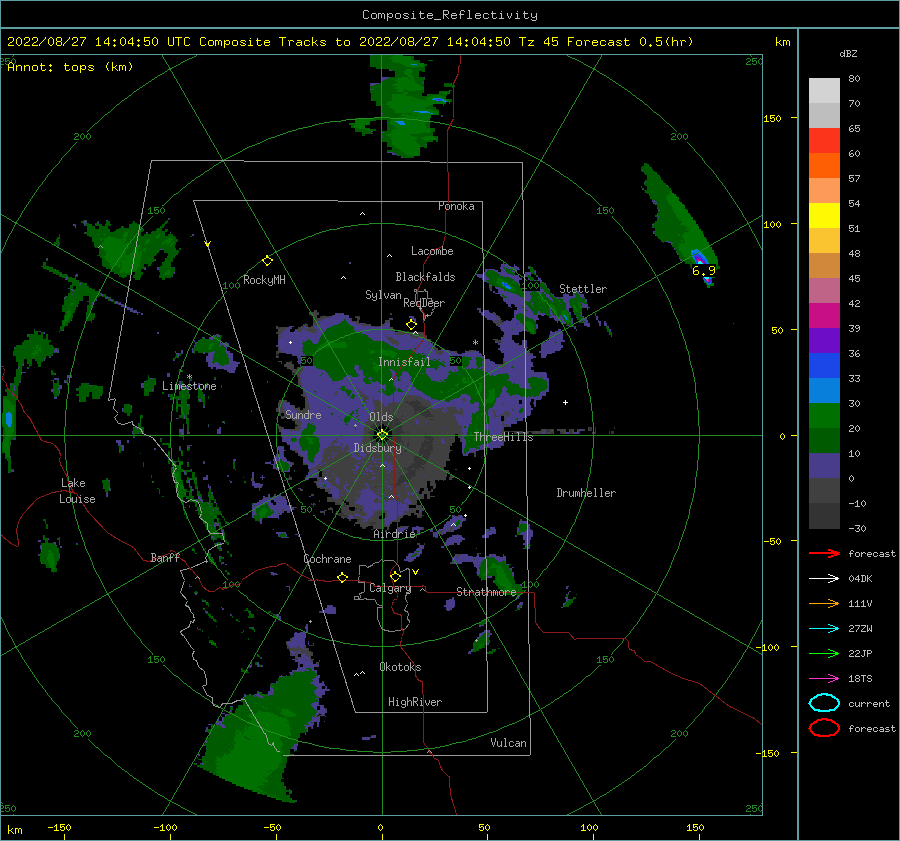The width and height of the screenshot is (900, 841).
Task: Click the dBZ legend heading
Action: [x=848, y=54]
